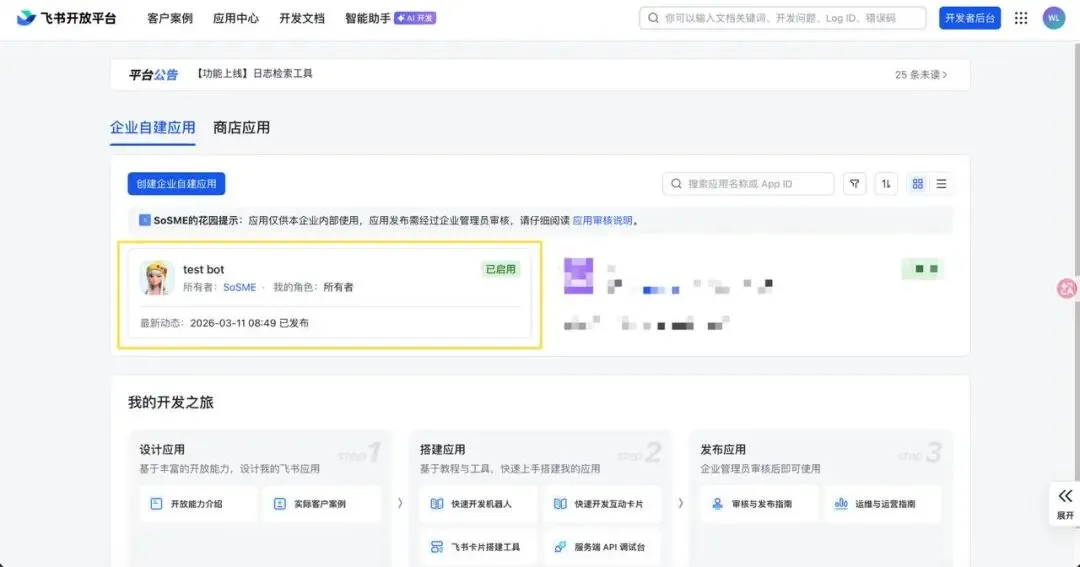Click the AI 开发 badge
Viewport: 1080px width, 567px height.
tap(415, 18)
